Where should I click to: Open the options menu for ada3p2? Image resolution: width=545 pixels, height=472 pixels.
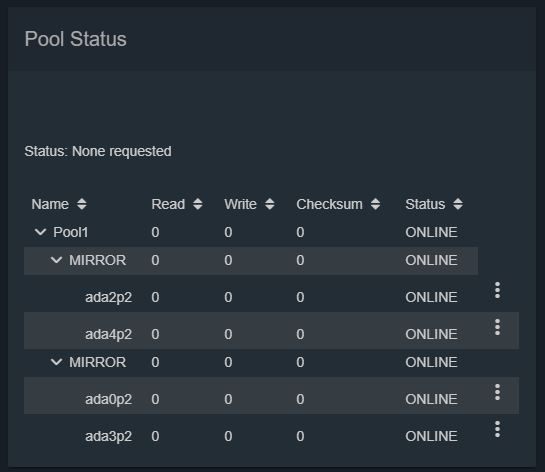[x=497, y=429]
